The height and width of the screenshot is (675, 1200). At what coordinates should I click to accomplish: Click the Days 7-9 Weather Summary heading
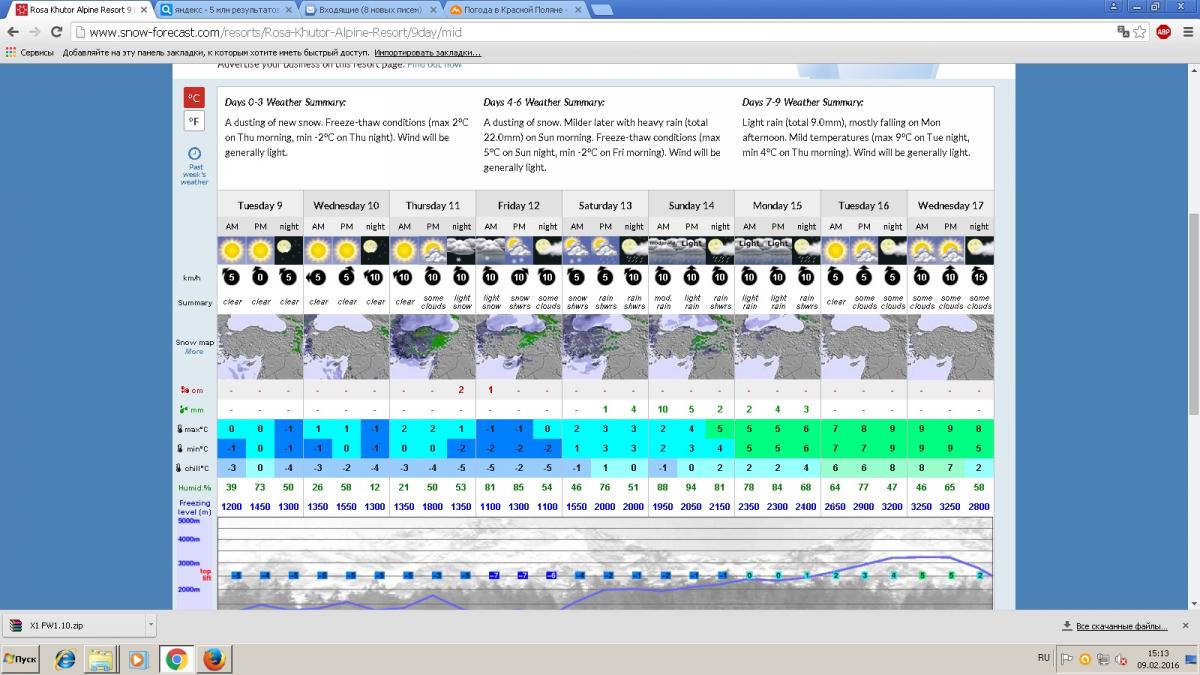coord(803,102)
